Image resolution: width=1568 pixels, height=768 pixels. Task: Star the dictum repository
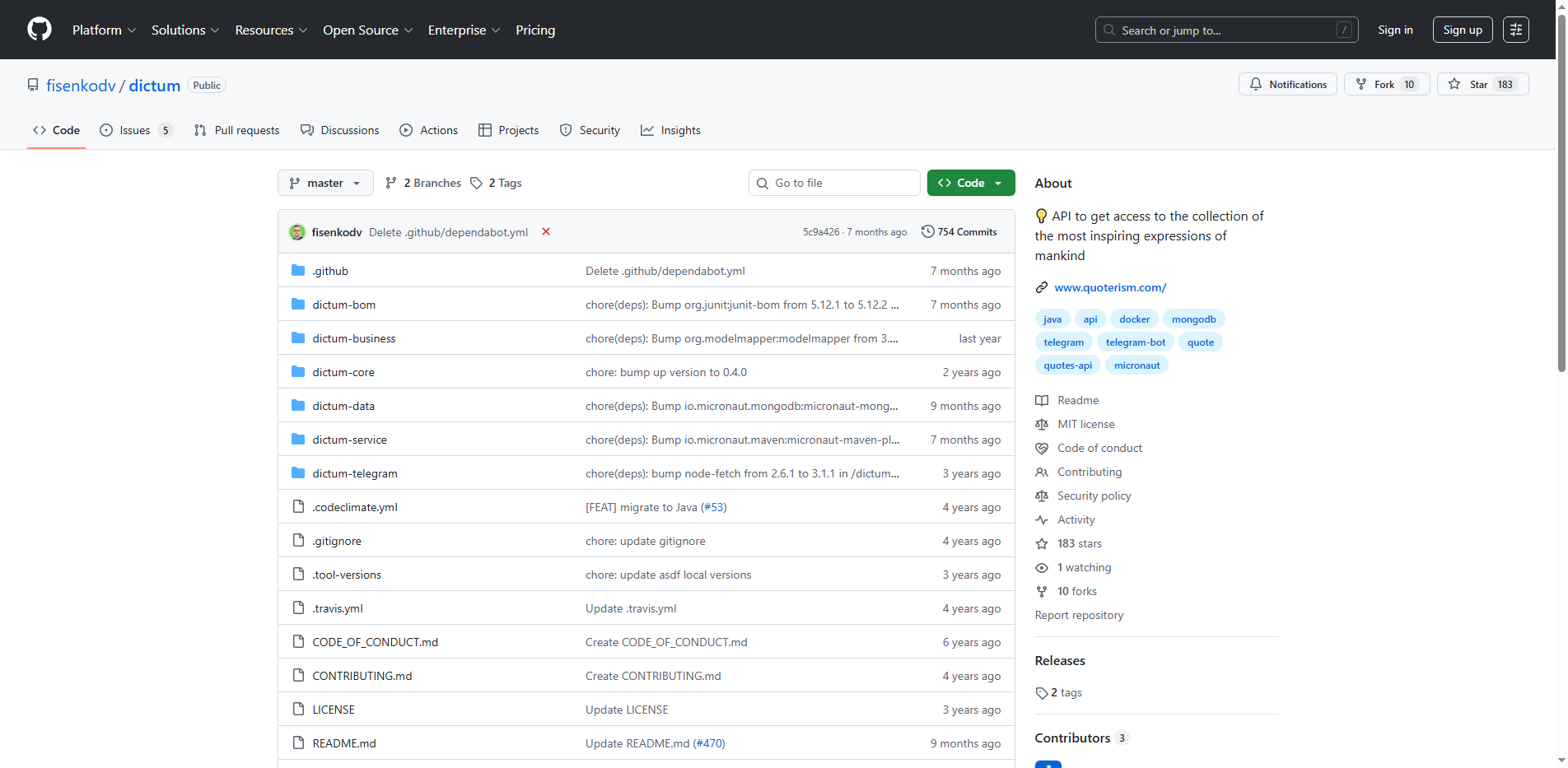[x=1482, y=84]
